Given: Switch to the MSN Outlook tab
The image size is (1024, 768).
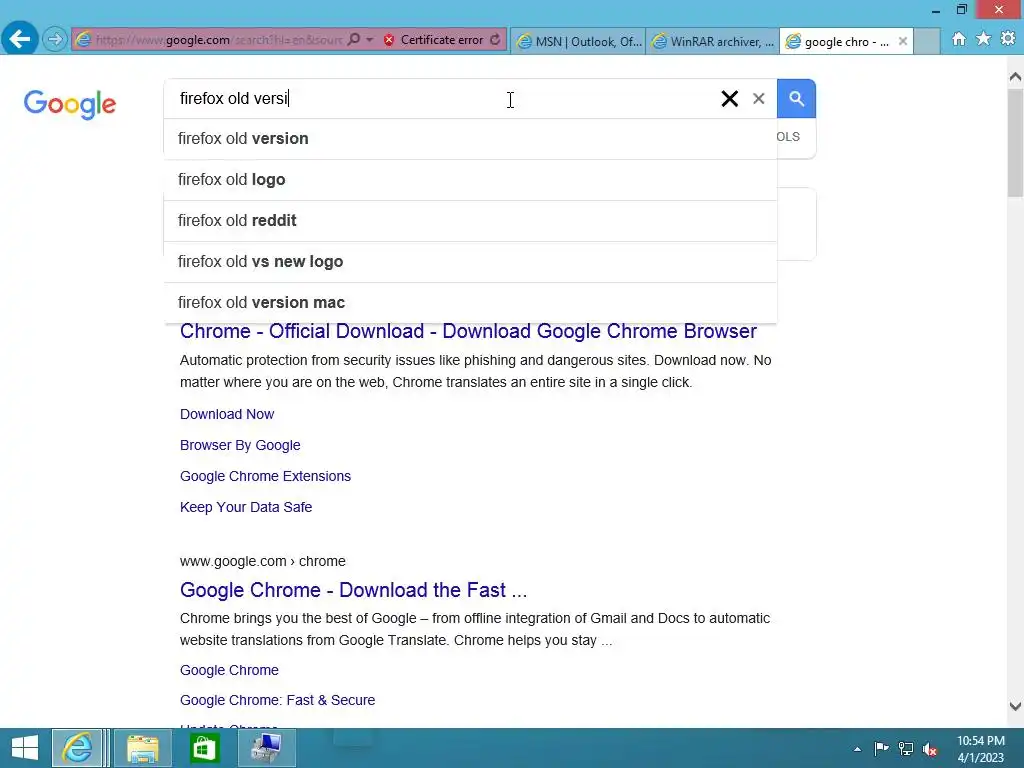Looking at the screenshot, I should 578,41.
